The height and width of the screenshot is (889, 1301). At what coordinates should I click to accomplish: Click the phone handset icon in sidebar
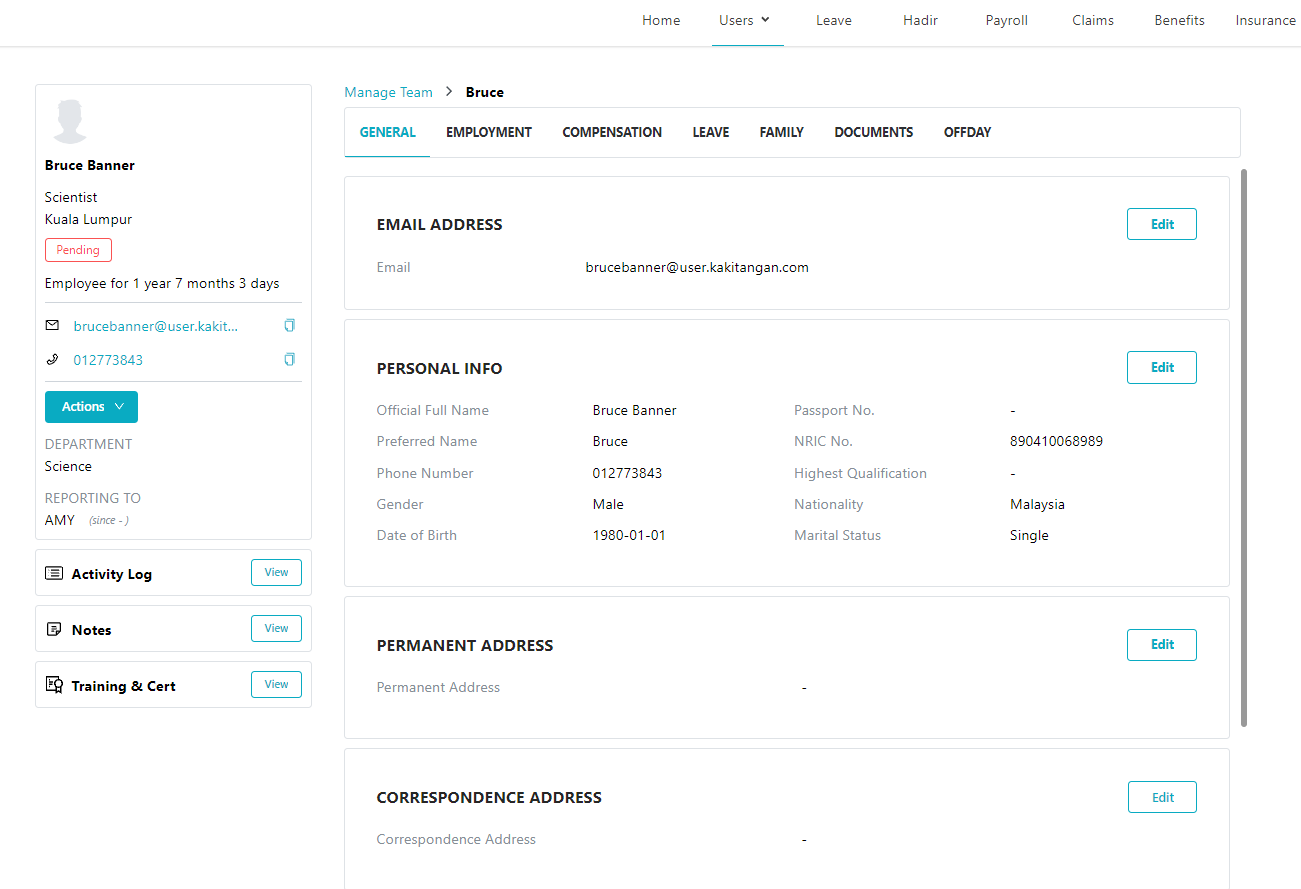53,359
